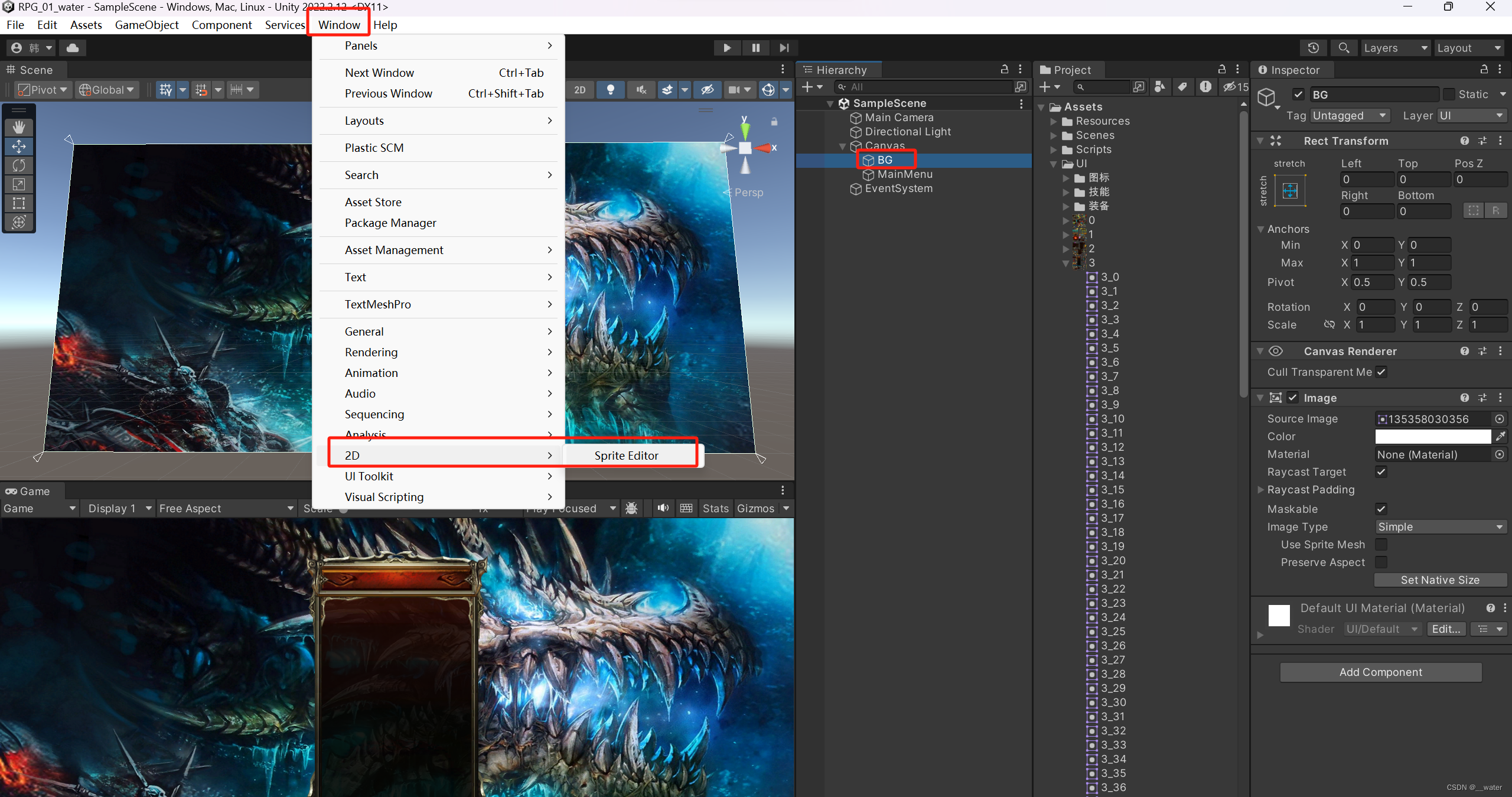Image resolution: width=1512 pixels, height=797 pixels.
Task: Lock the Inspector panel
Action: click(x=1484, y=70)
